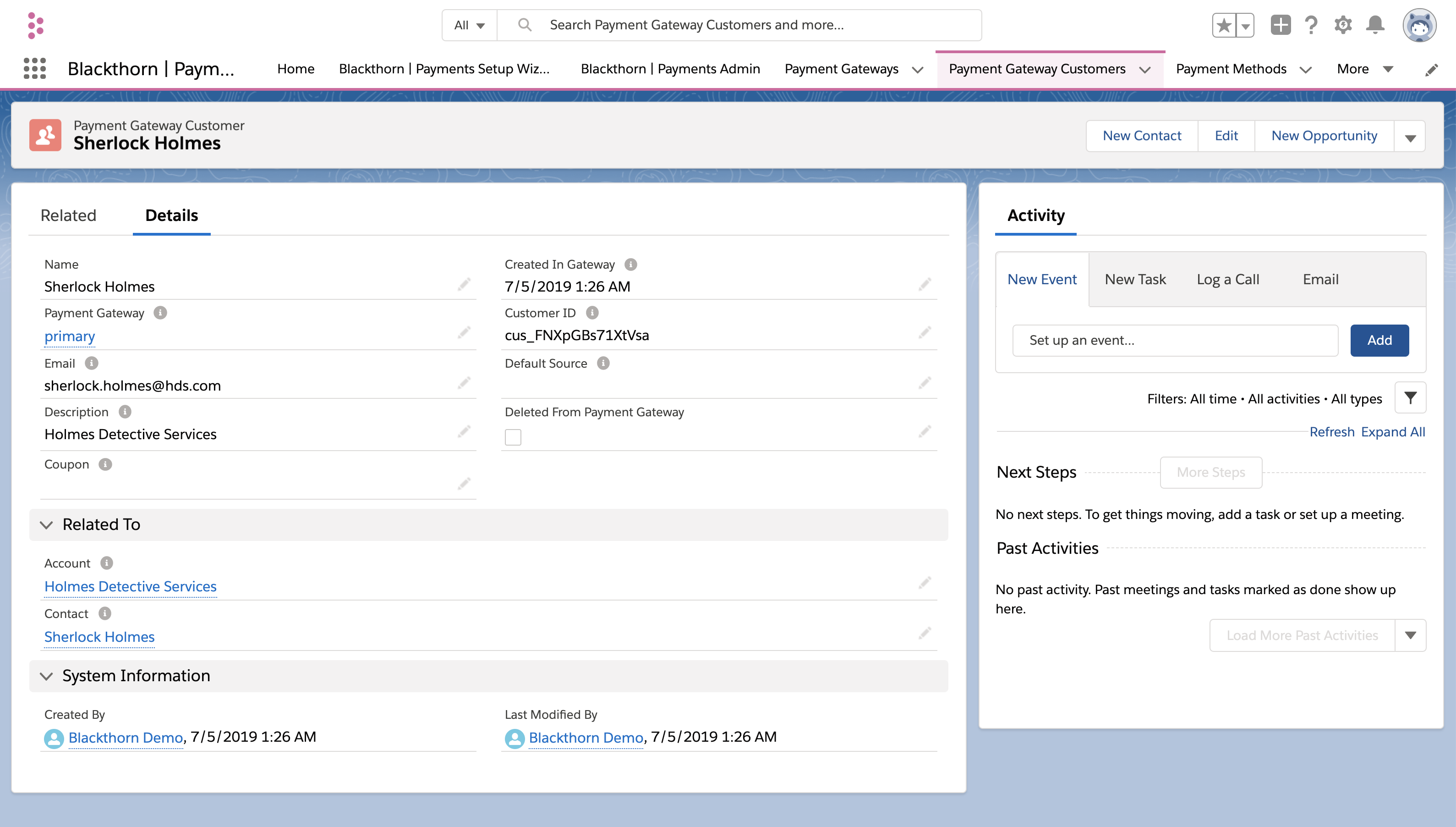Open the favorites list dropdown arrow

(1245, 25)
